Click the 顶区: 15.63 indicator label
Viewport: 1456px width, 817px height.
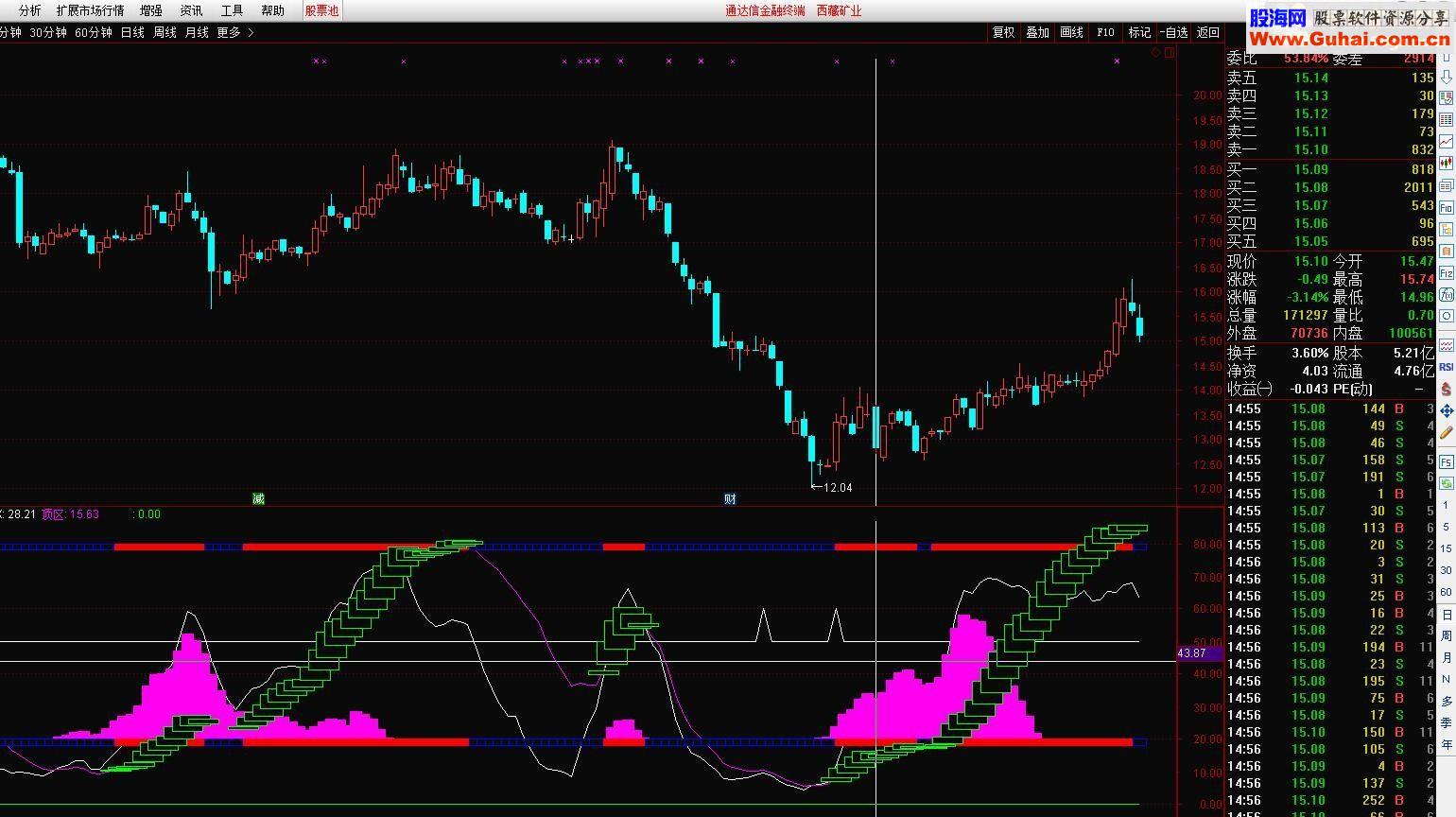tap(70, 514)
